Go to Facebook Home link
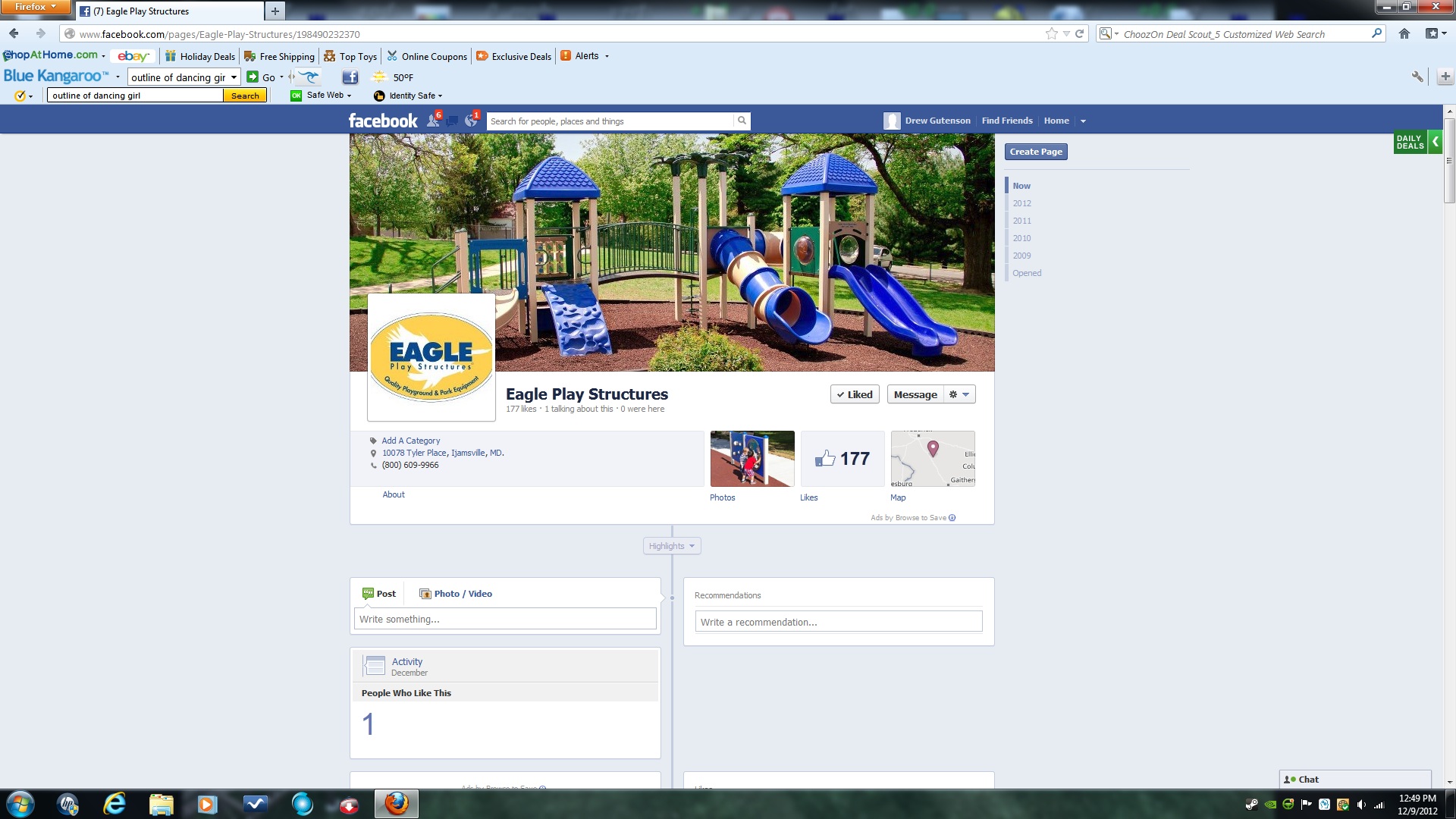The image size is (1456, 819). tap(1056, 121)
